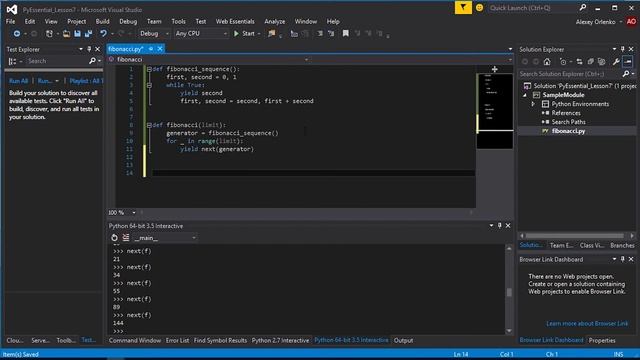Select the References node in Solution Explorer
The height and width of the screenshot is (360, 640).
(x=566, y=113)
